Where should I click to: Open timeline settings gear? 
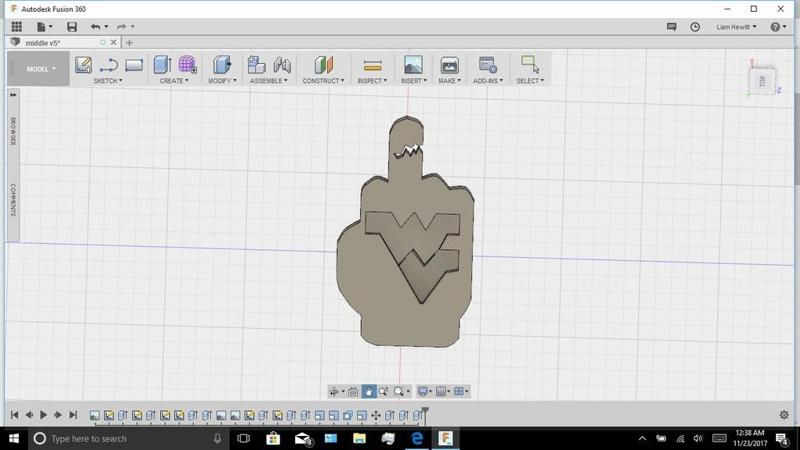[784, 415]
